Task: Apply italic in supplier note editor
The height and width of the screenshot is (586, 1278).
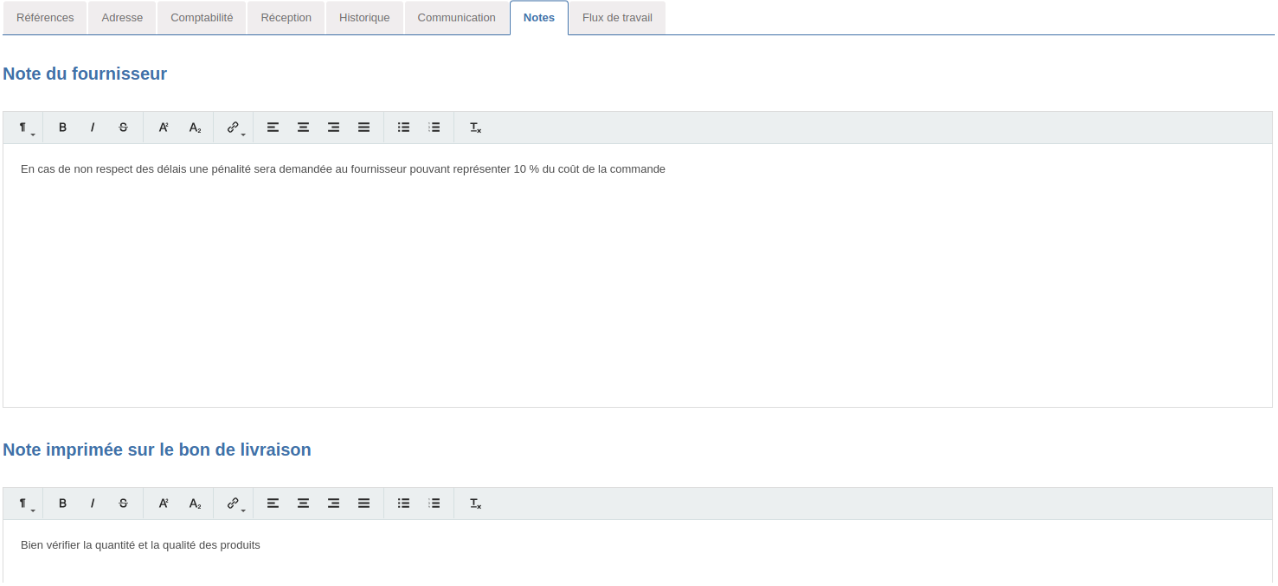Action: [93, 128]
